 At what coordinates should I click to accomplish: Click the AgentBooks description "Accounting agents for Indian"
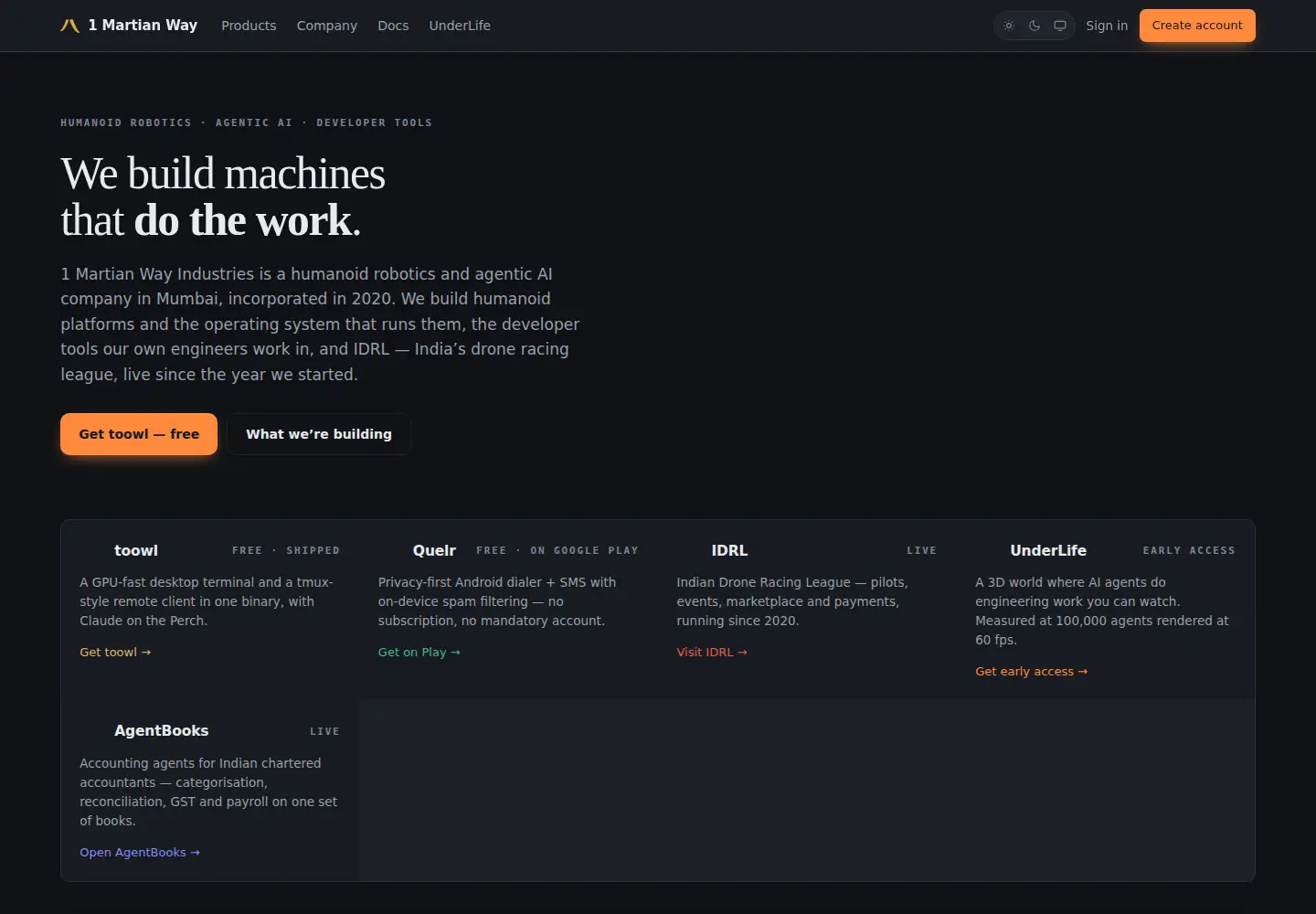point(208,792)
